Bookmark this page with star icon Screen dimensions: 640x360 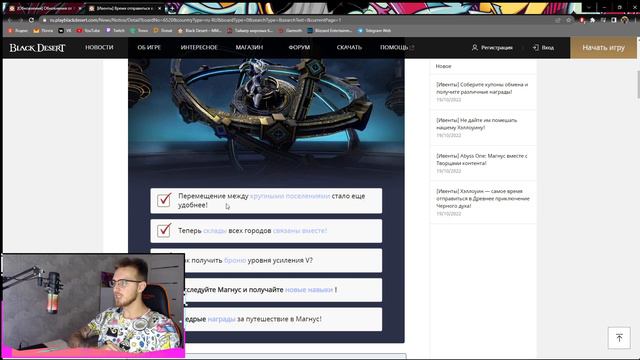[569, 20]
